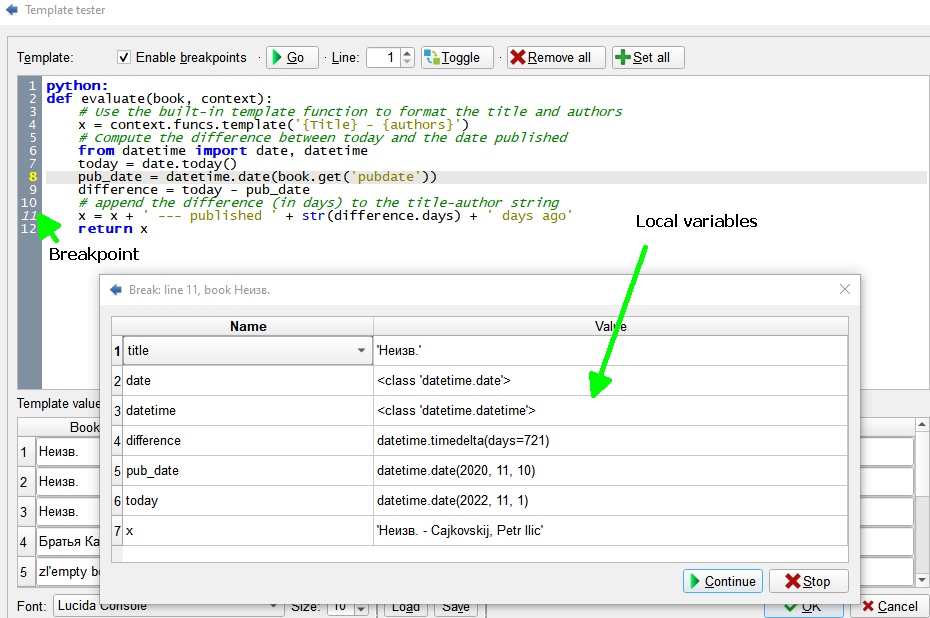
Task: Click line number 8 in the gutter
Action: tap(33, 177)
